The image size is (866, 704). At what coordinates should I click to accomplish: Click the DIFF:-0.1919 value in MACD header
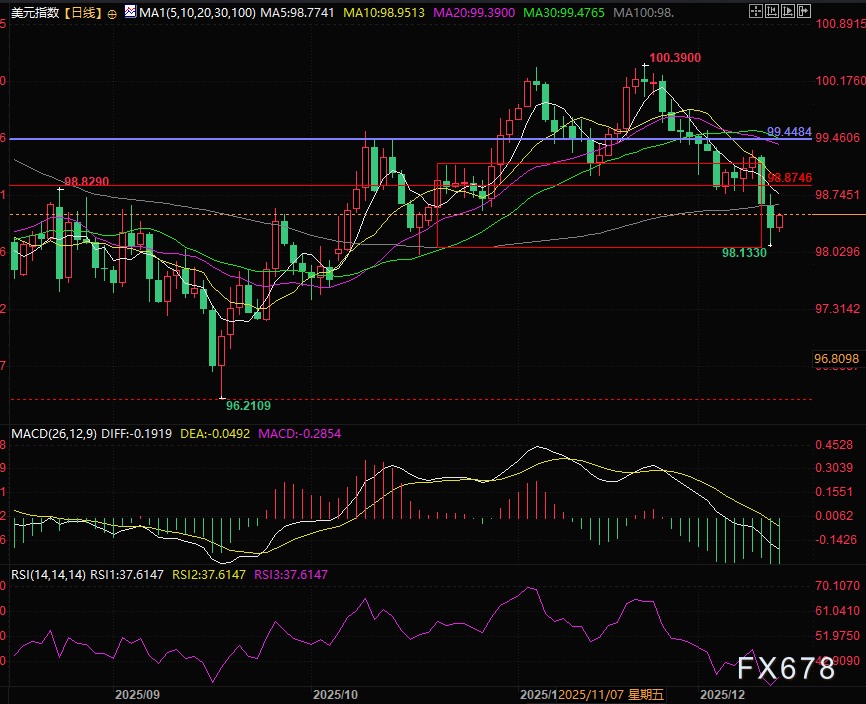pos(138,435)
